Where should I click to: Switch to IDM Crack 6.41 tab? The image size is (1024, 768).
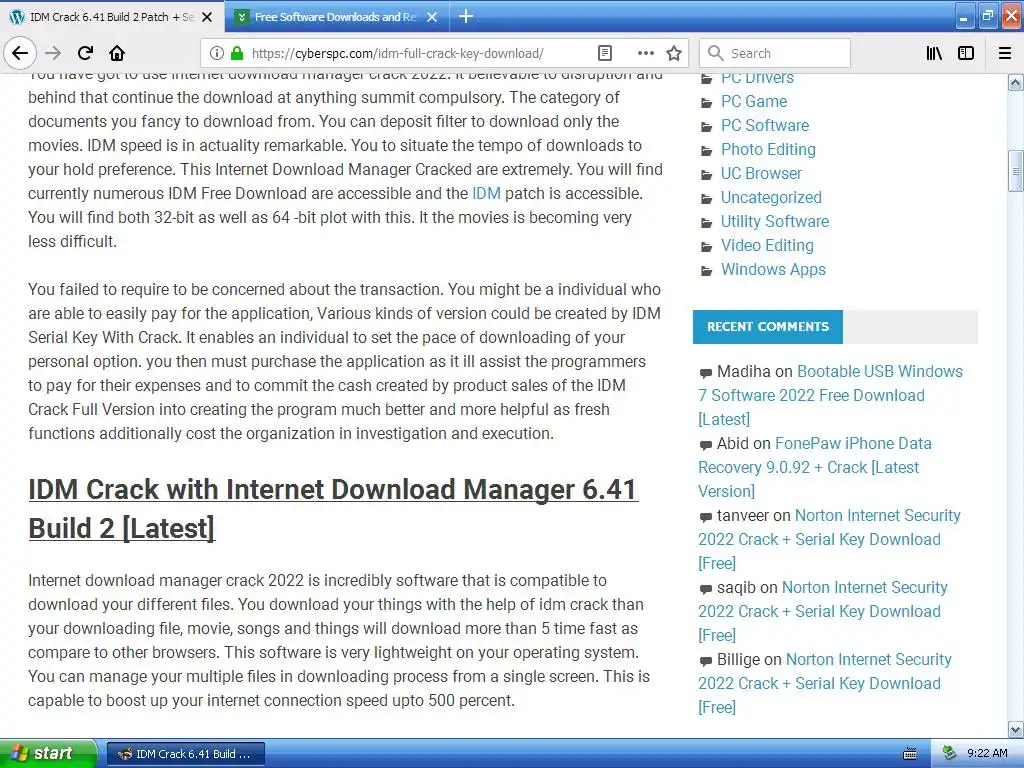coord(112,17)
